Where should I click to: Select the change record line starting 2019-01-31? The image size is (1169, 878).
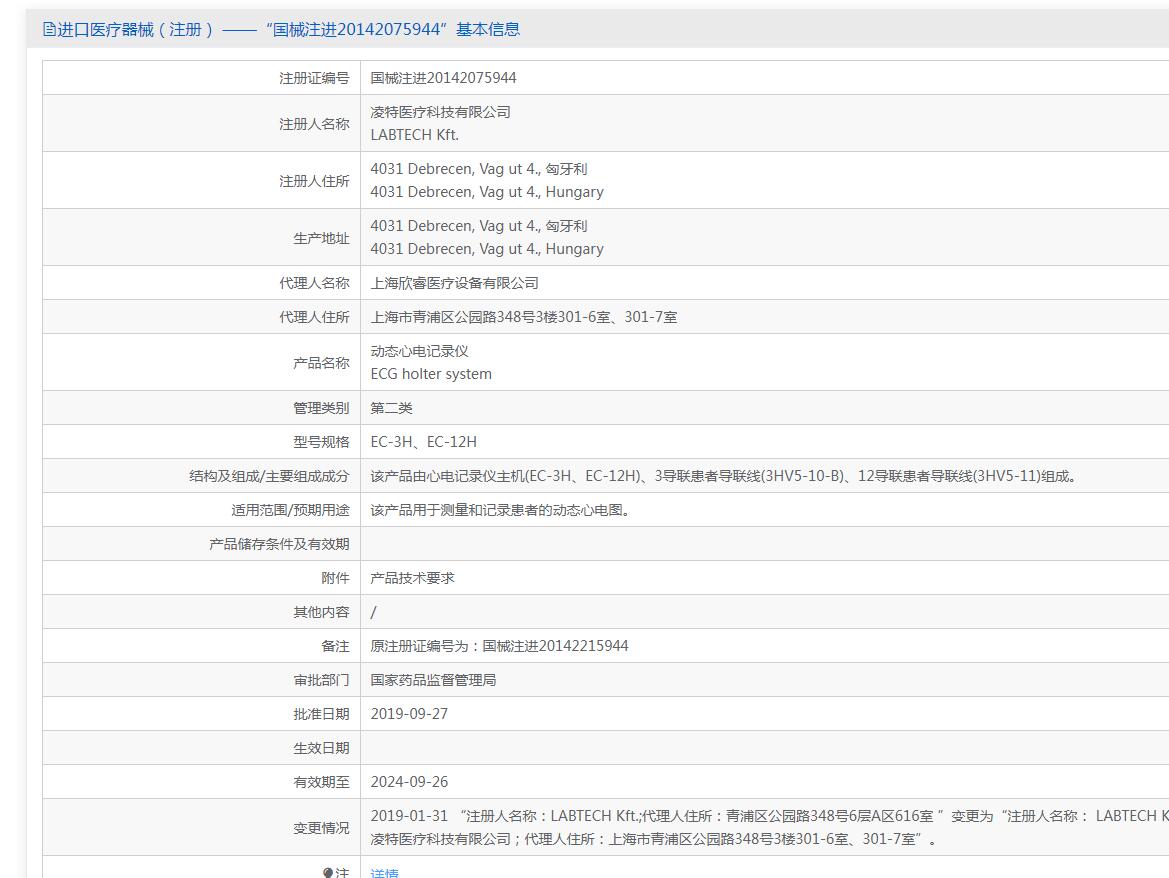click(x=769, y=816)
